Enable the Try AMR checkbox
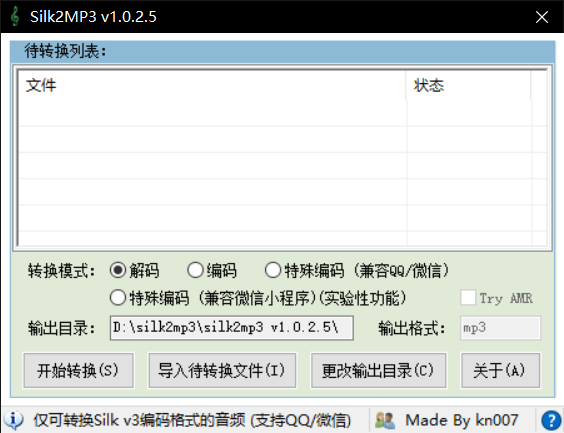 pyautogui.click(x=468, y=298)
